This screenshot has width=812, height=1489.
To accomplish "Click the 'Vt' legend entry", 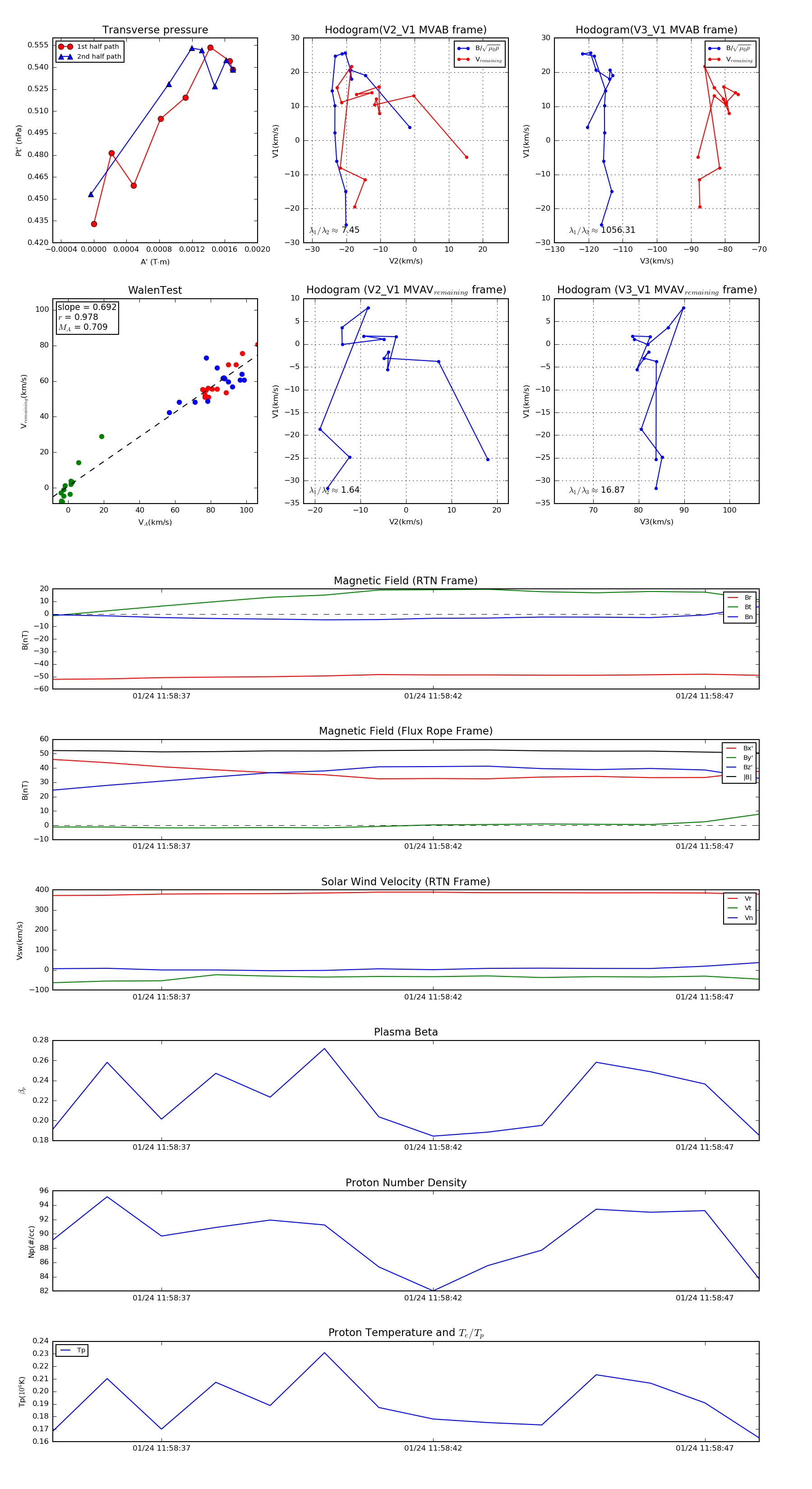I will click(740, 908).
